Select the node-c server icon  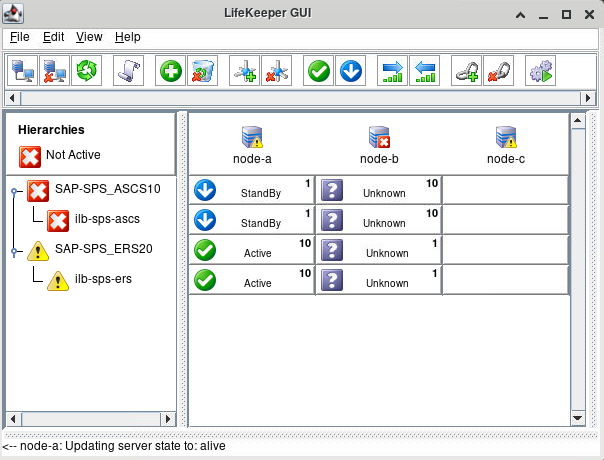point(506,137)
